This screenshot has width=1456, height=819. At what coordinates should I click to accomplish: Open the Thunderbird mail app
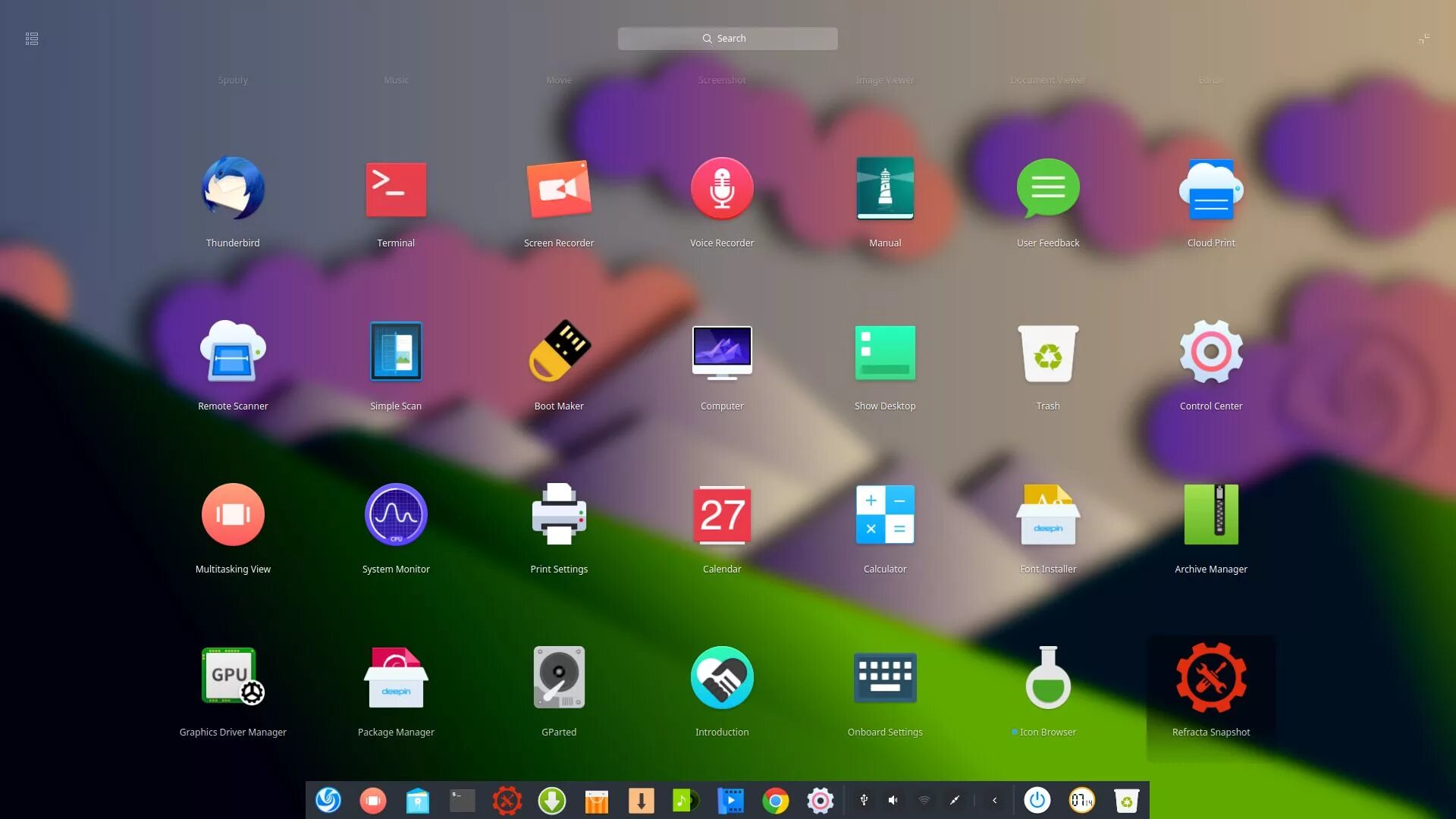click(233, 189)
